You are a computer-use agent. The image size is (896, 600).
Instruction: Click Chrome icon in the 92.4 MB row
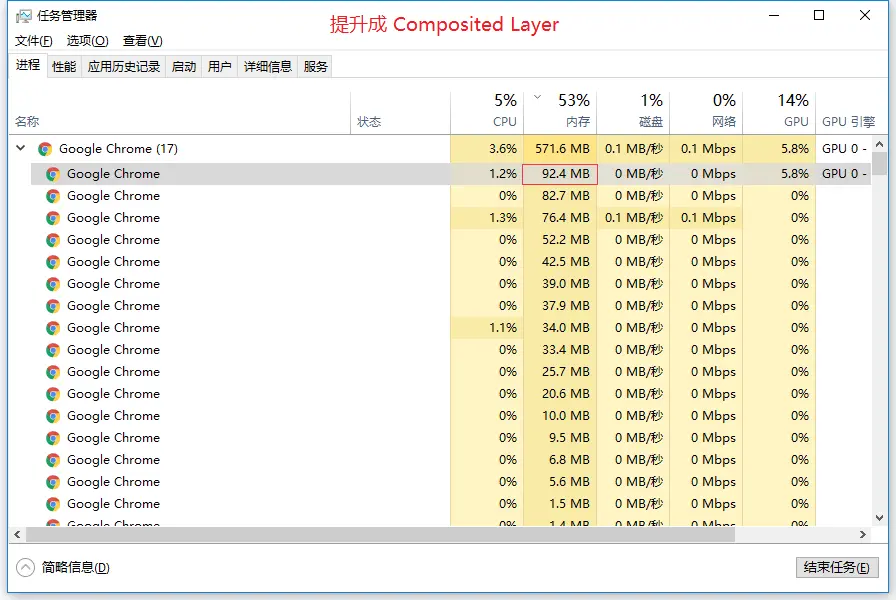(53, 174)
